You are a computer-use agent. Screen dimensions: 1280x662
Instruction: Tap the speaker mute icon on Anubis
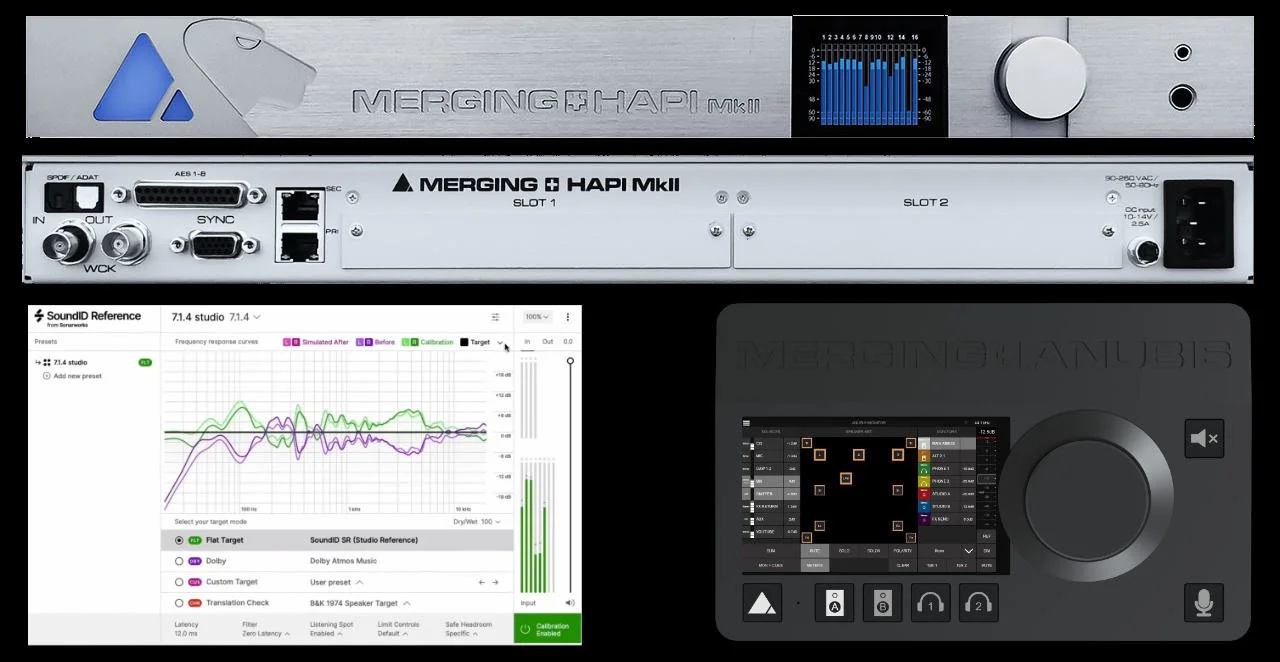1204,438
